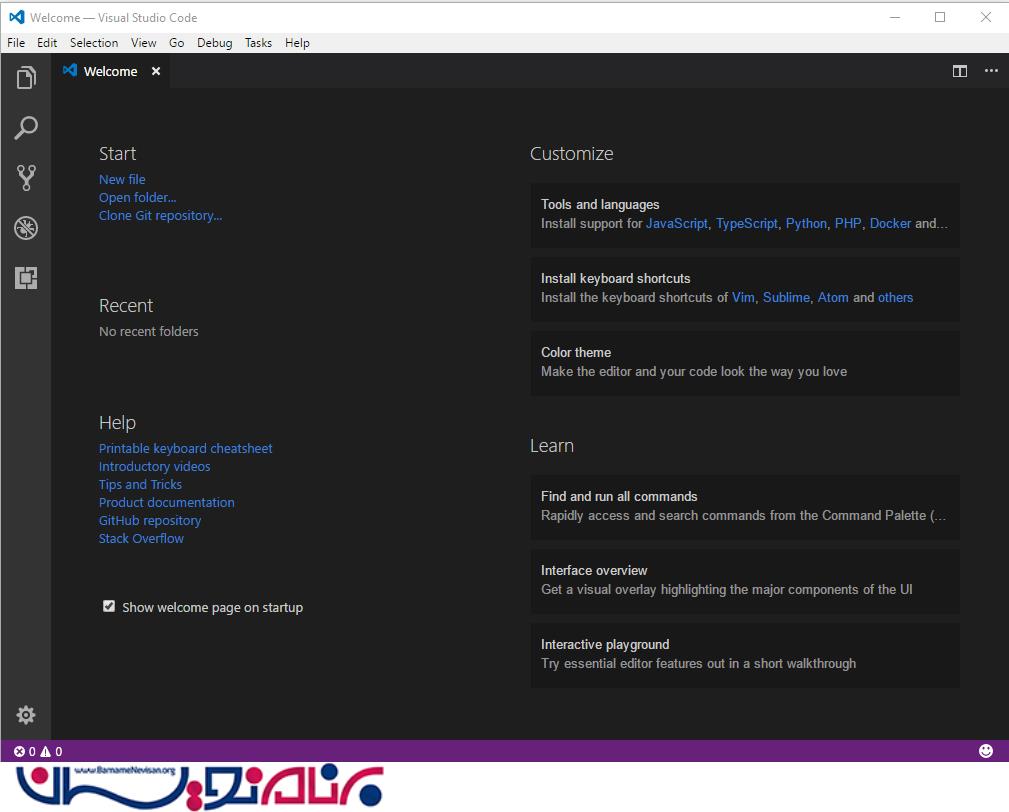
Task: Open the Explorer view in activity bar
Action: (x=26, y=78)
